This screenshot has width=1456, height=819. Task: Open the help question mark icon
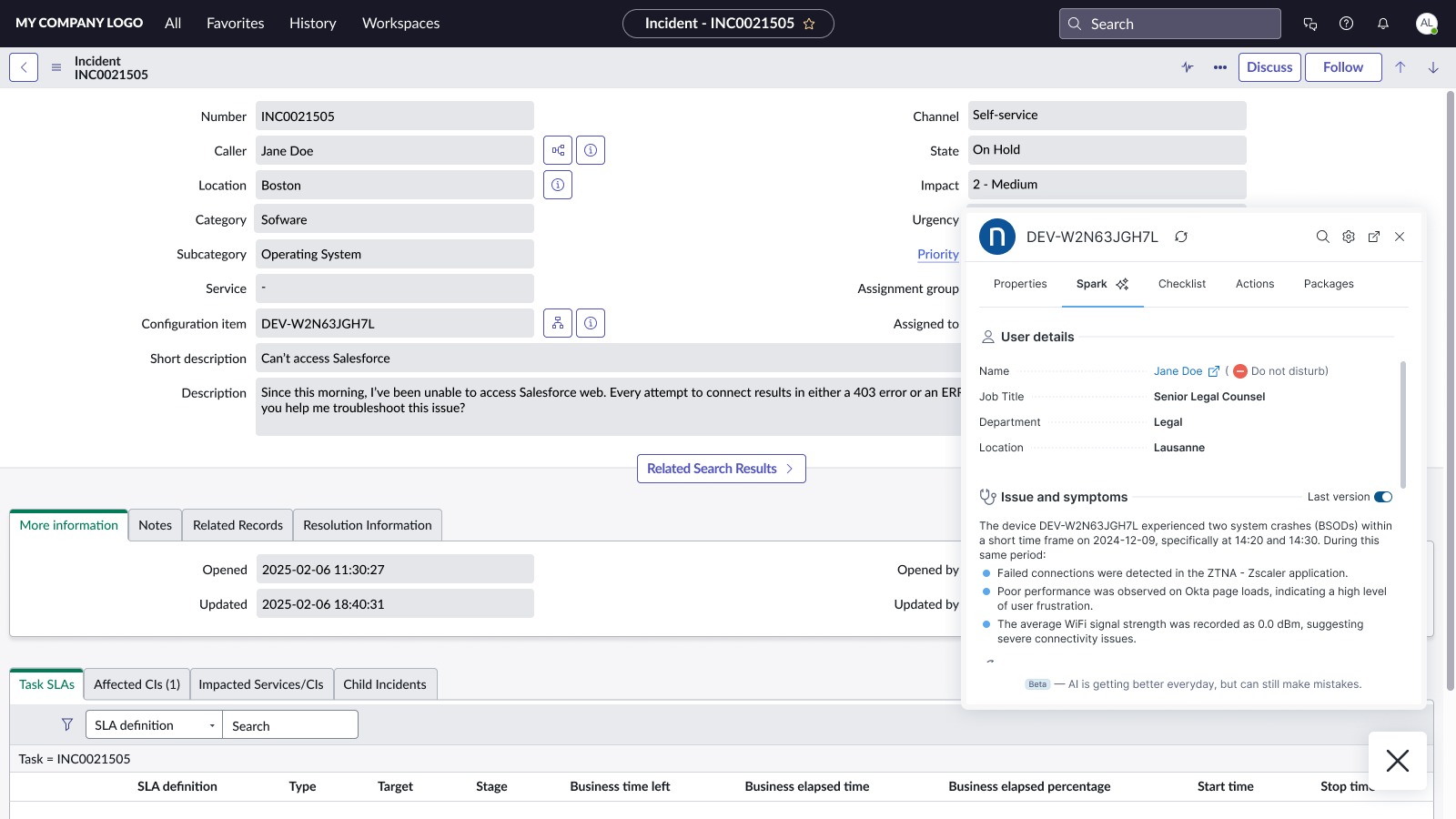click(x=1347, y=24)
